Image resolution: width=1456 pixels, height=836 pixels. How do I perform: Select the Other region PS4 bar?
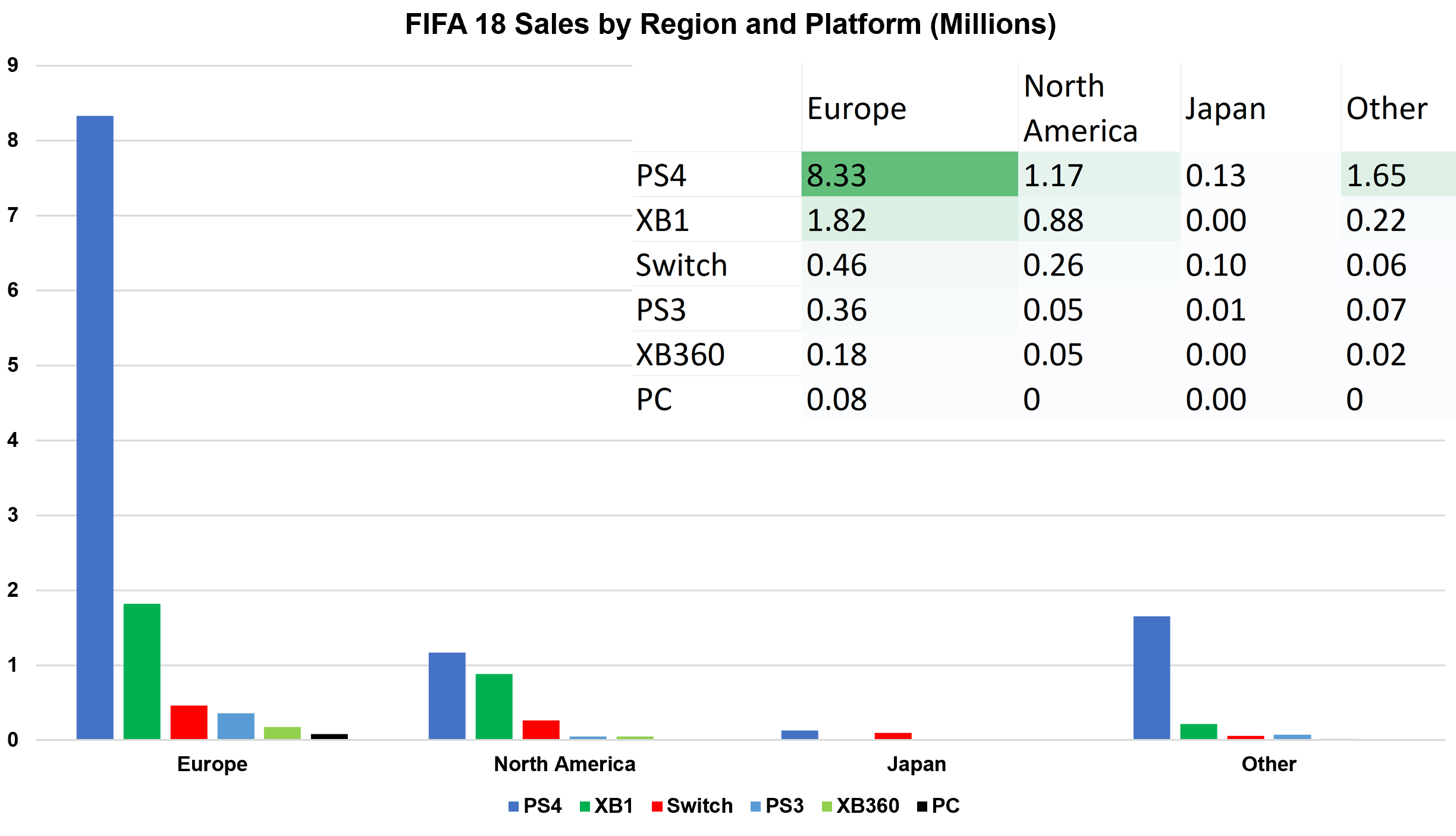click(x=1151, y=678)
